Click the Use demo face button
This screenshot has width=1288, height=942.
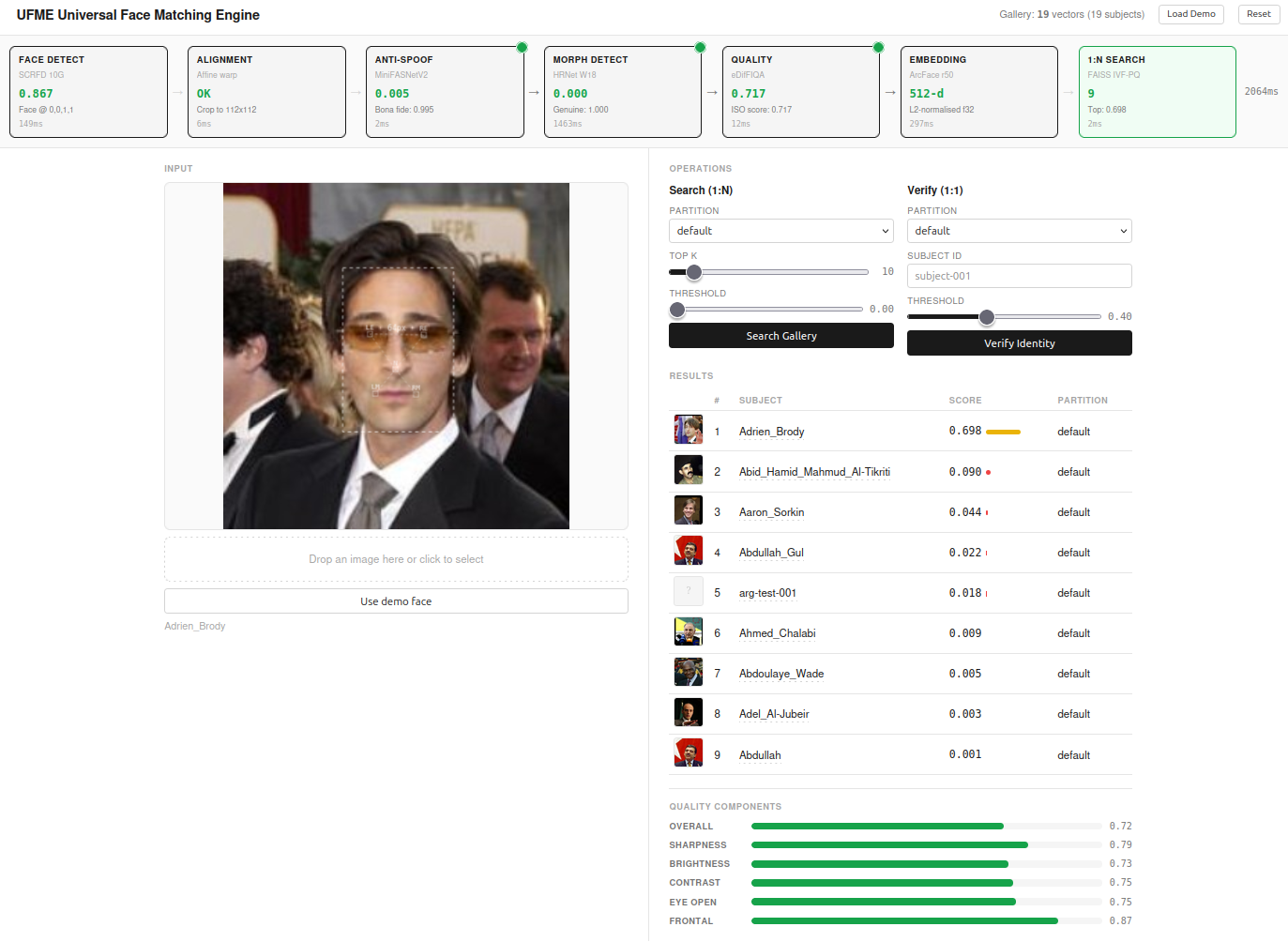(396, 601)
